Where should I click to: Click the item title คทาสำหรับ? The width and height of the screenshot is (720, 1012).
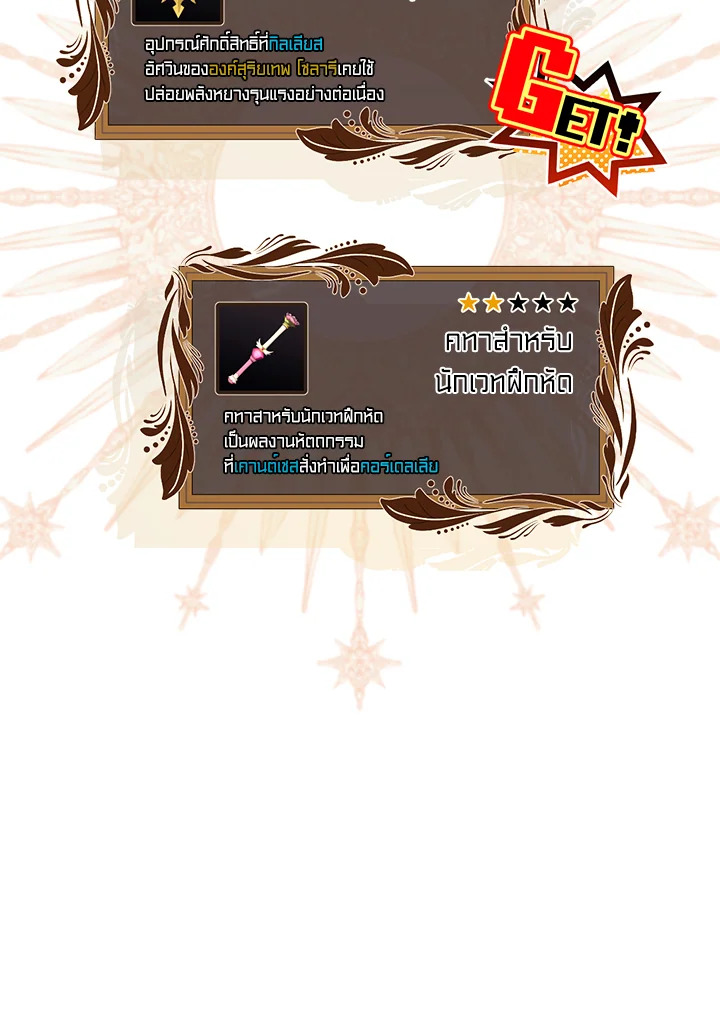coord(508,341)
